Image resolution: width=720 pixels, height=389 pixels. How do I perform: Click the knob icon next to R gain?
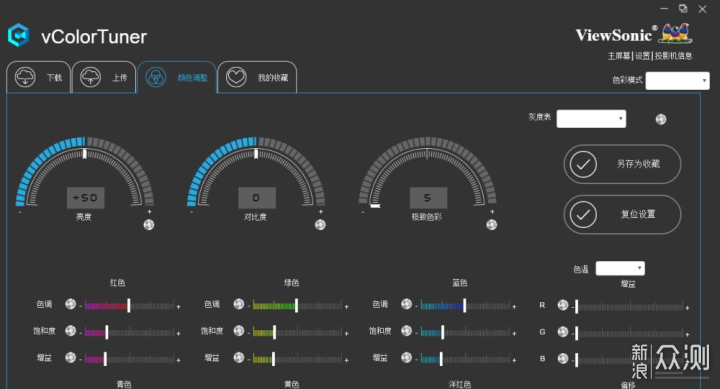[x=563, y=305]
